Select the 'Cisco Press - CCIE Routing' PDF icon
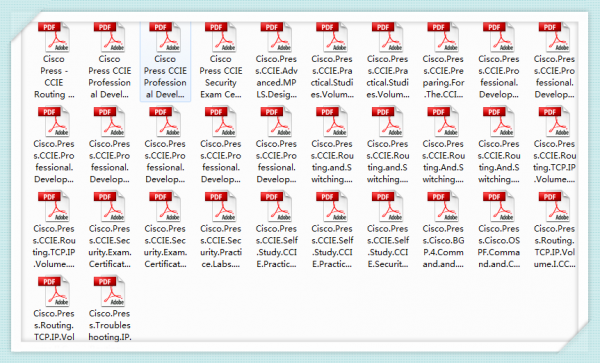This screenshot has width=600, height=363. [x=54, y=37]
